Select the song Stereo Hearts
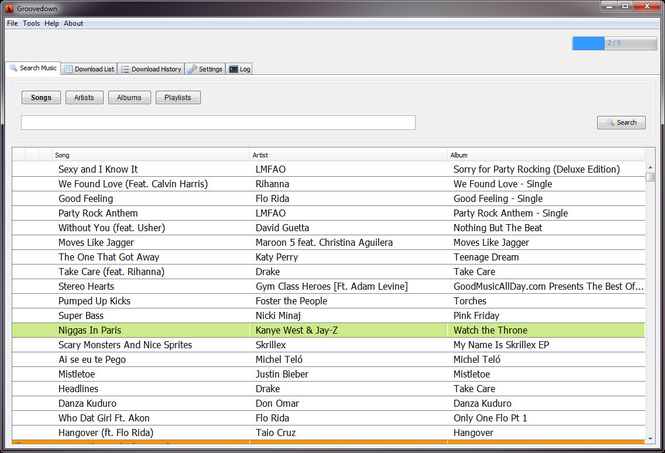 (x=86, y=286)
